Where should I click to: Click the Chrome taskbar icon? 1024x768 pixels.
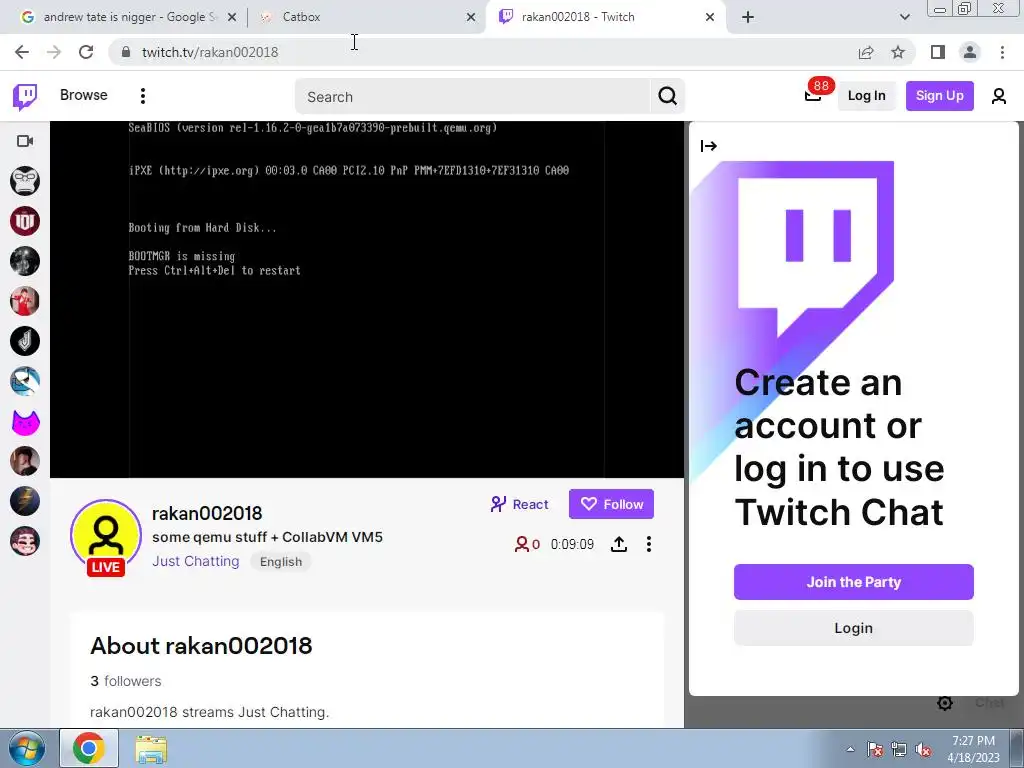(89, 748)
